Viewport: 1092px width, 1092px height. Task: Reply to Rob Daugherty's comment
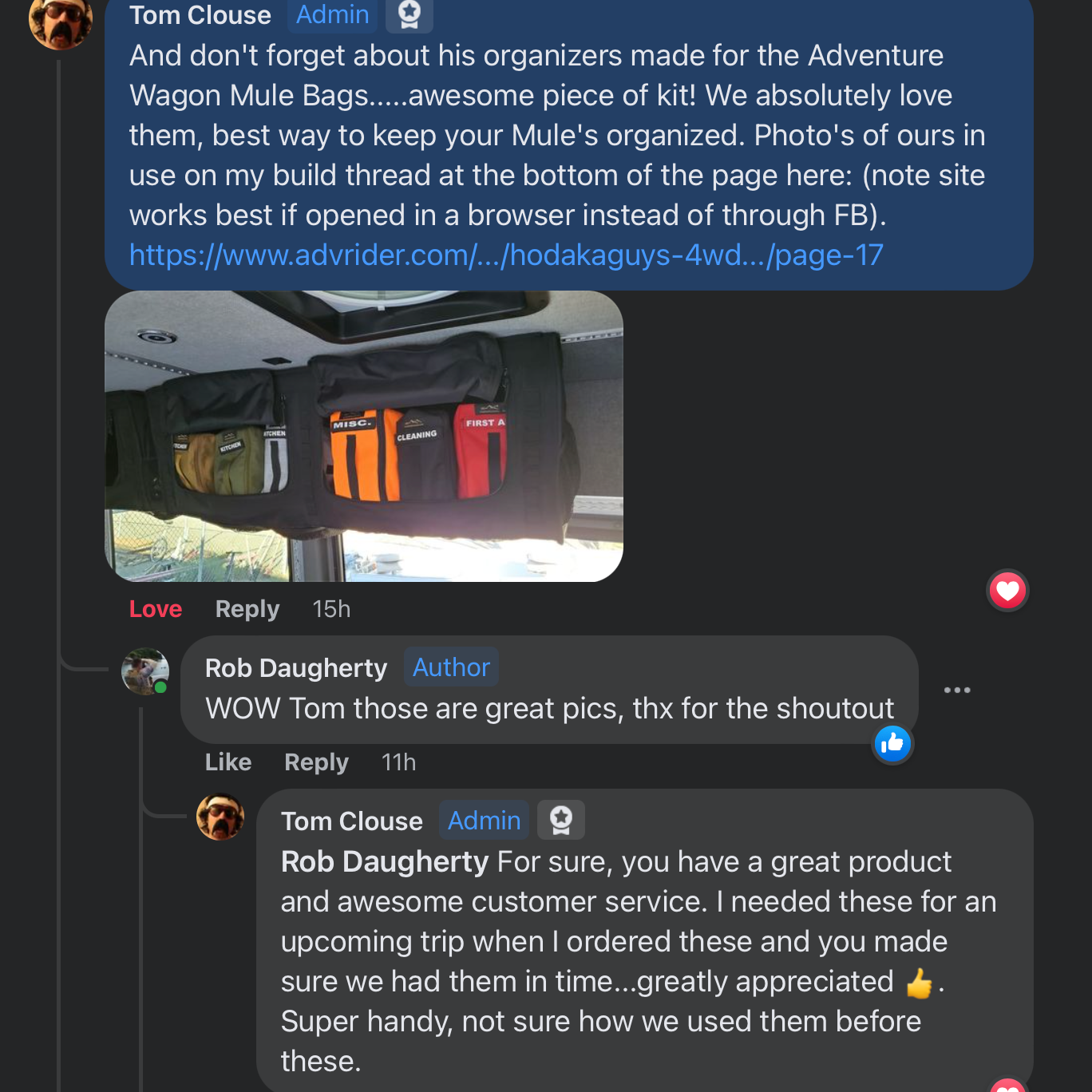pyautogui.click(x=316, y=762)
